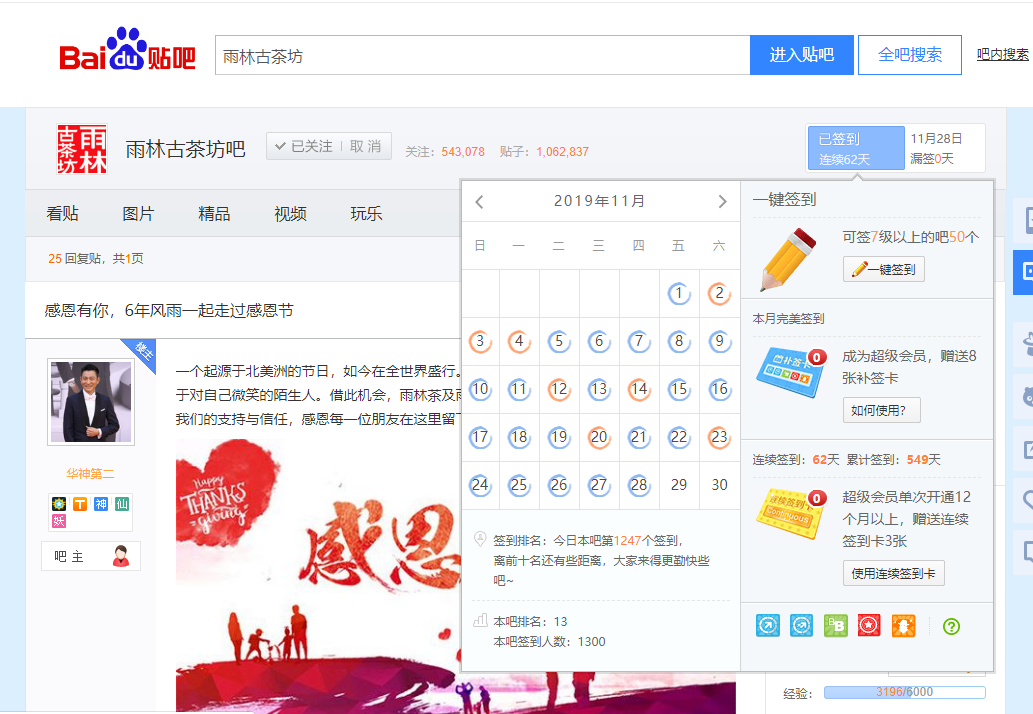Toggle the 已关注 follow status

click(x=304, y=146)
